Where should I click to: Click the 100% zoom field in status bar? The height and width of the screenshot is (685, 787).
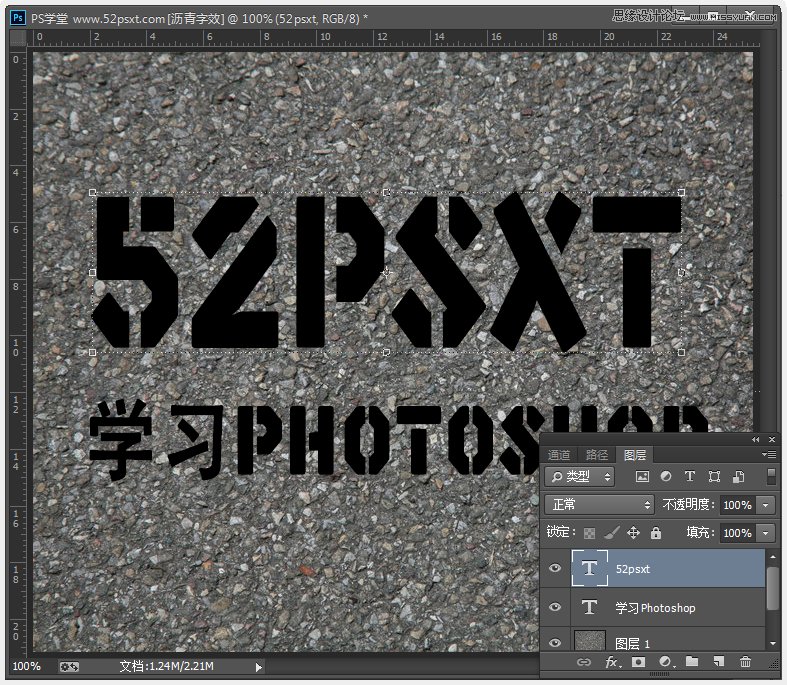27,666
